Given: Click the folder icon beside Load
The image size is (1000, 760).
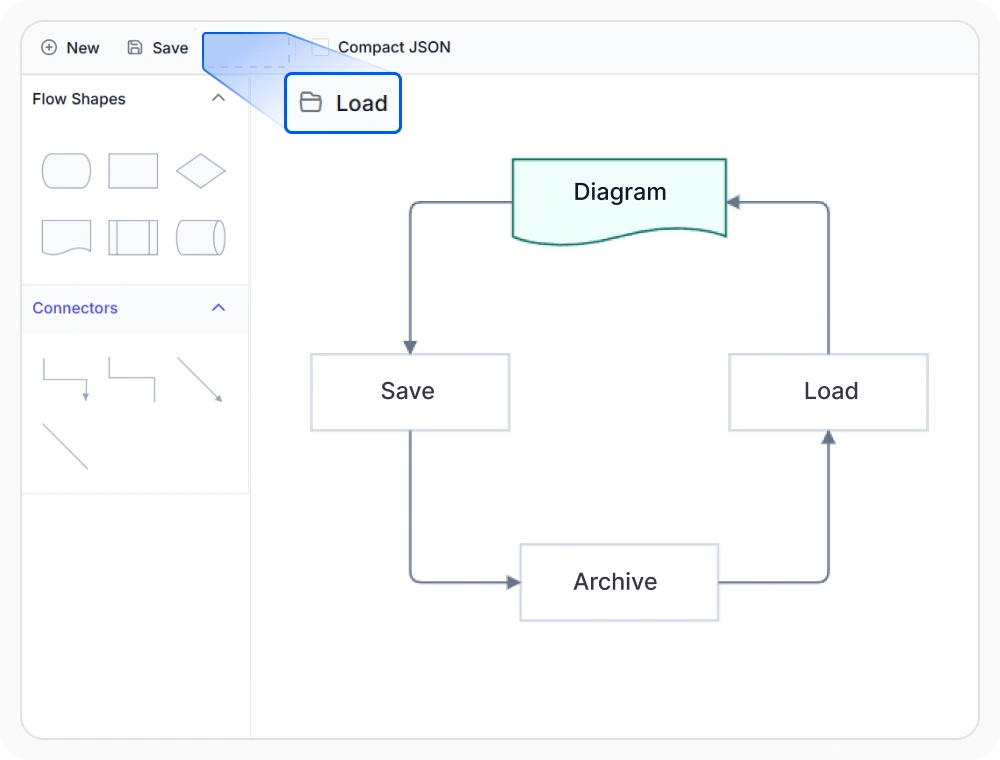Looking at the screenshot, I should tap(311, 102).
